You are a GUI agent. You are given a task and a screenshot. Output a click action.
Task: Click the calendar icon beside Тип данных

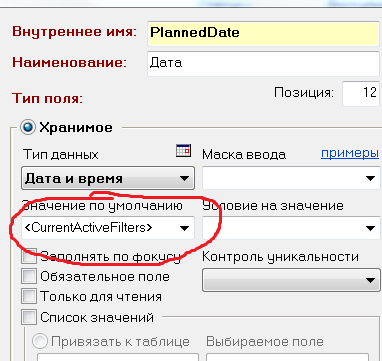click(183, 151)
